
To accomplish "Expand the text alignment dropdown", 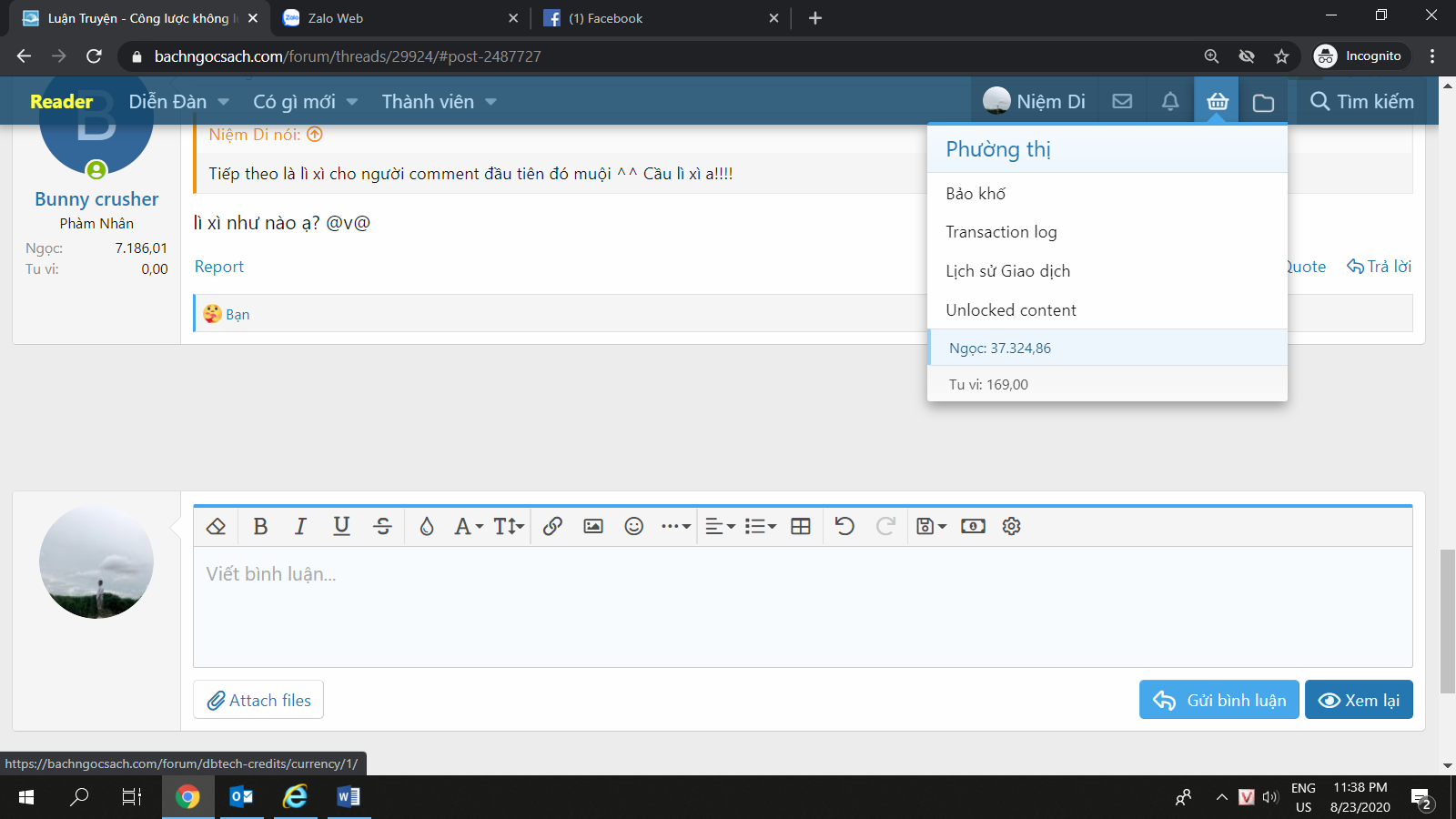I will pyautogui.click(x=720, y=526).
